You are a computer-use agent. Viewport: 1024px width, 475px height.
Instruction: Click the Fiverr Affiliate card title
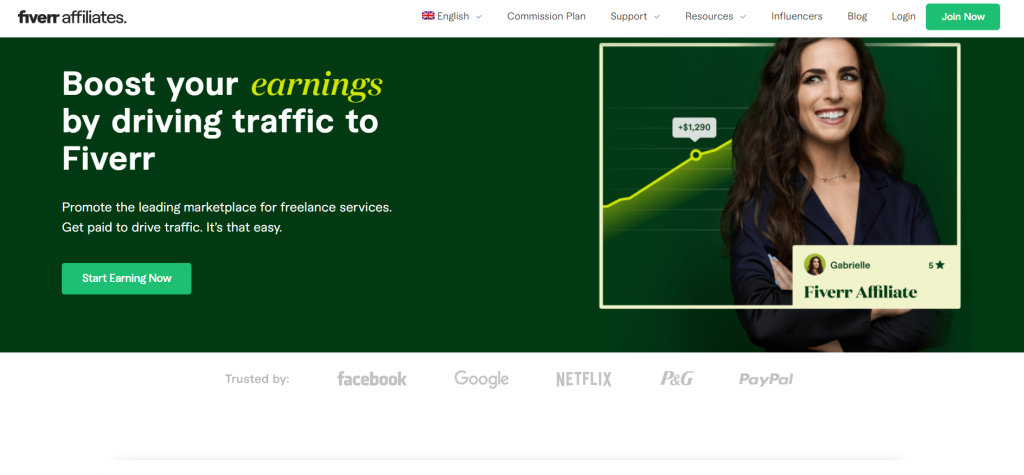(860, 292)
